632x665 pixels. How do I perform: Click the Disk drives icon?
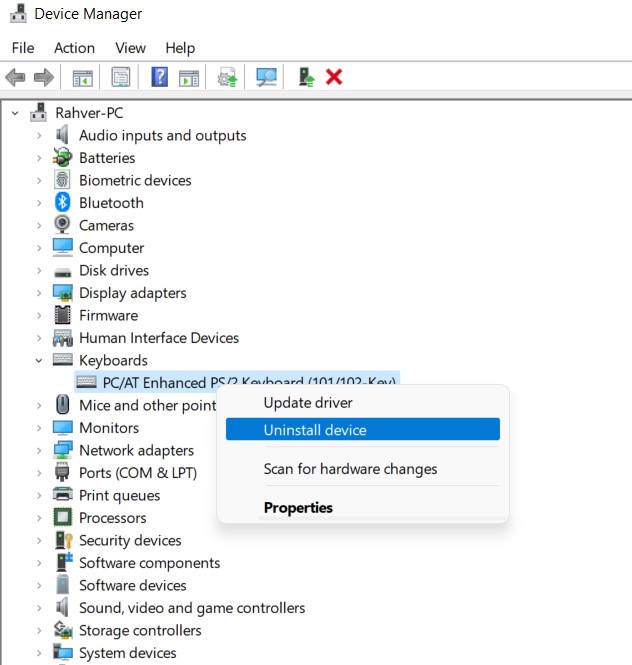pyautogui.click(x=63, y=272)
